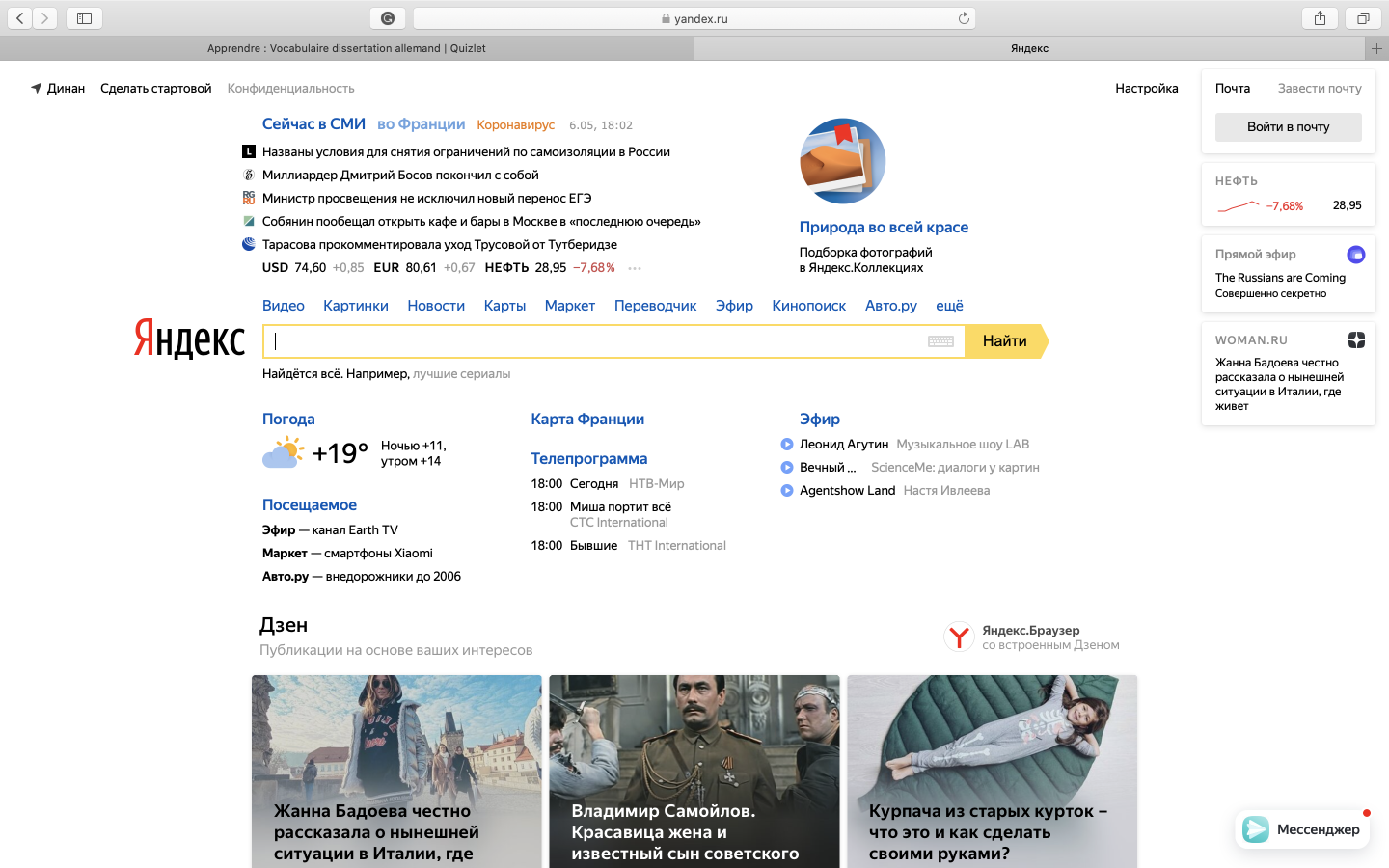Open the Курпача из старых курток article card
Viewport: 1389px width, 868px height.
pos(992,772)
